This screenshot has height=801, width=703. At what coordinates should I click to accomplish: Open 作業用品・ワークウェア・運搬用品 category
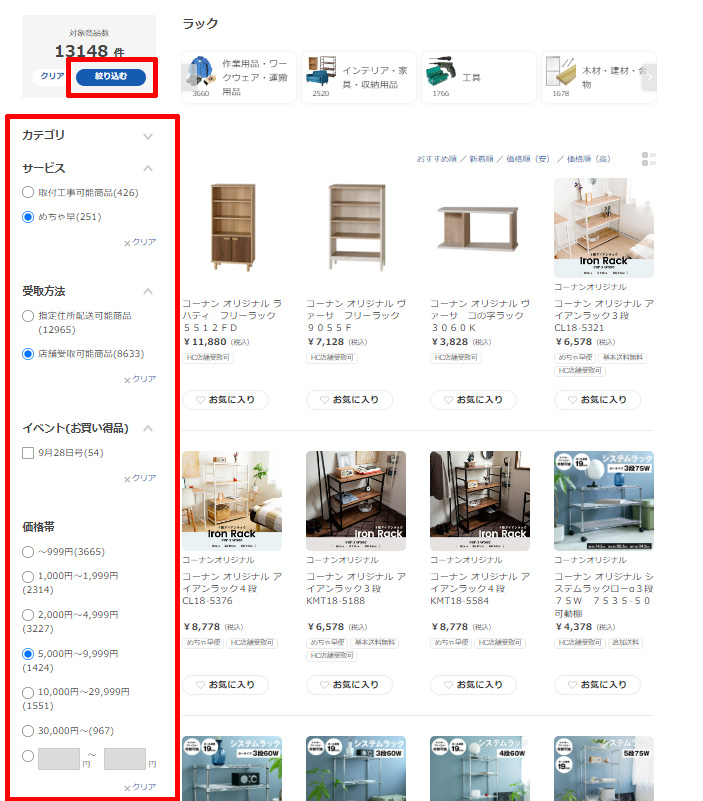tap(239, 77)
